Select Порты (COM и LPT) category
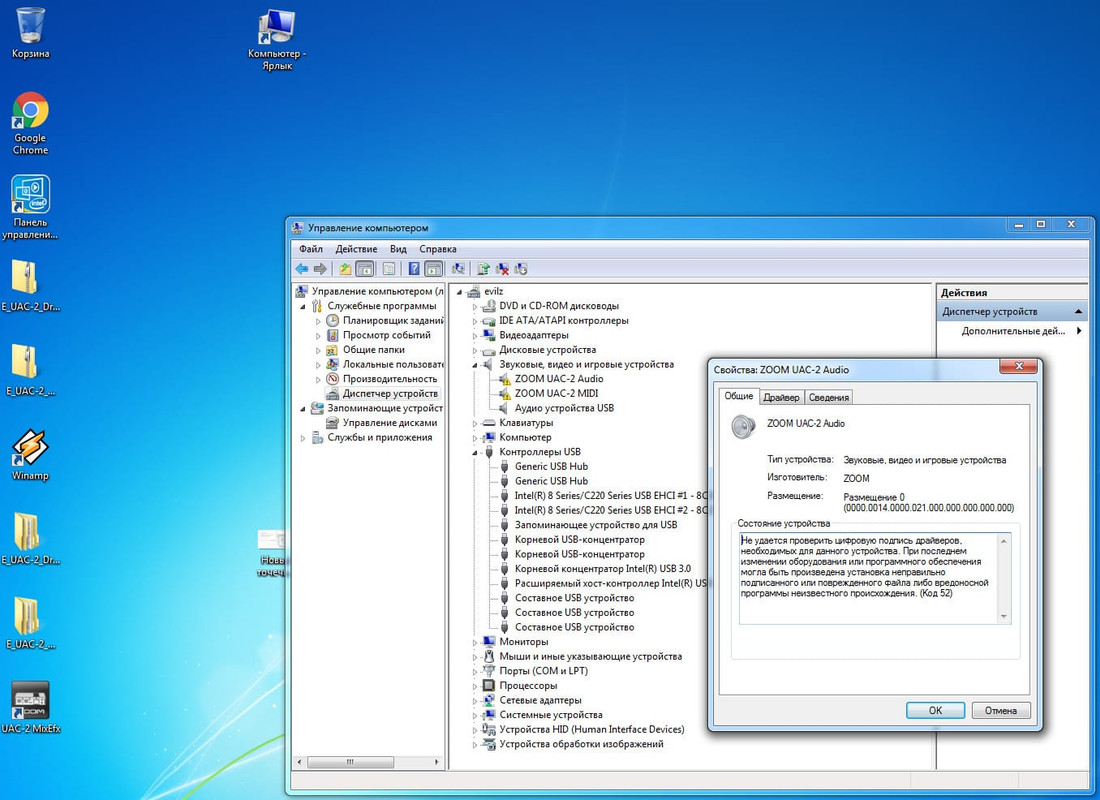This screenshot has width=1100, height=800. [x=543, y=671]
